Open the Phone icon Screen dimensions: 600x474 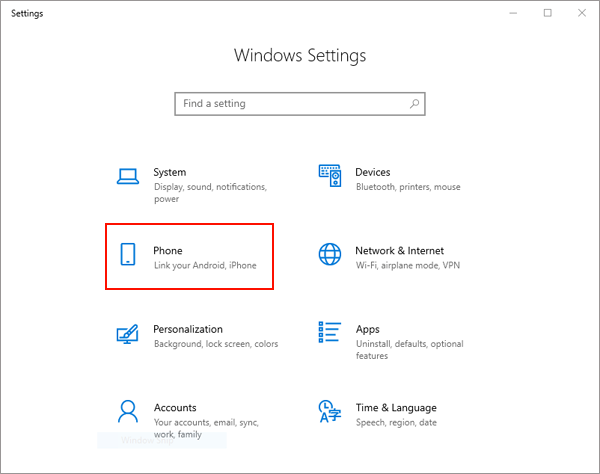click(127, 256)
